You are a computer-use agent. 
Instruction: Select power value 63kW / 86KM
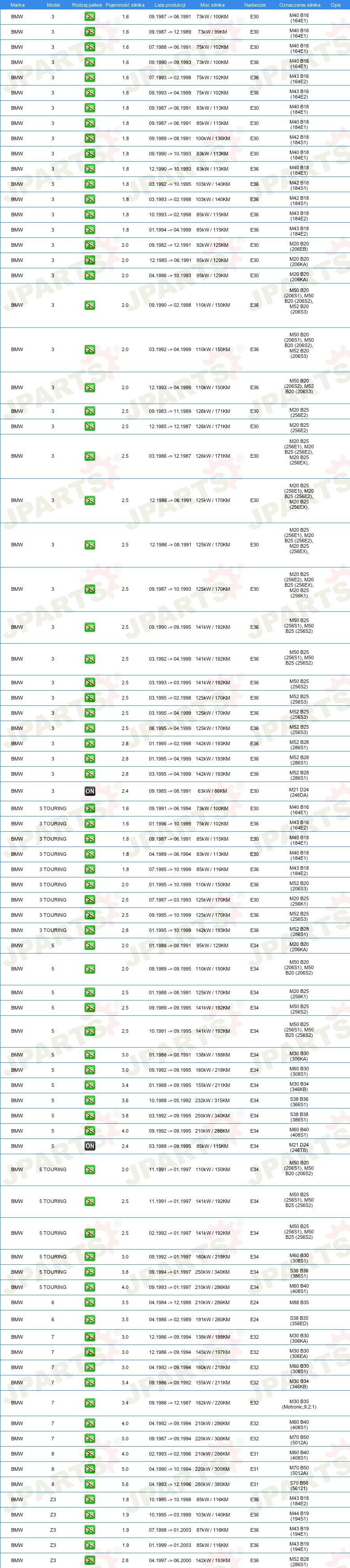point(213,791)
